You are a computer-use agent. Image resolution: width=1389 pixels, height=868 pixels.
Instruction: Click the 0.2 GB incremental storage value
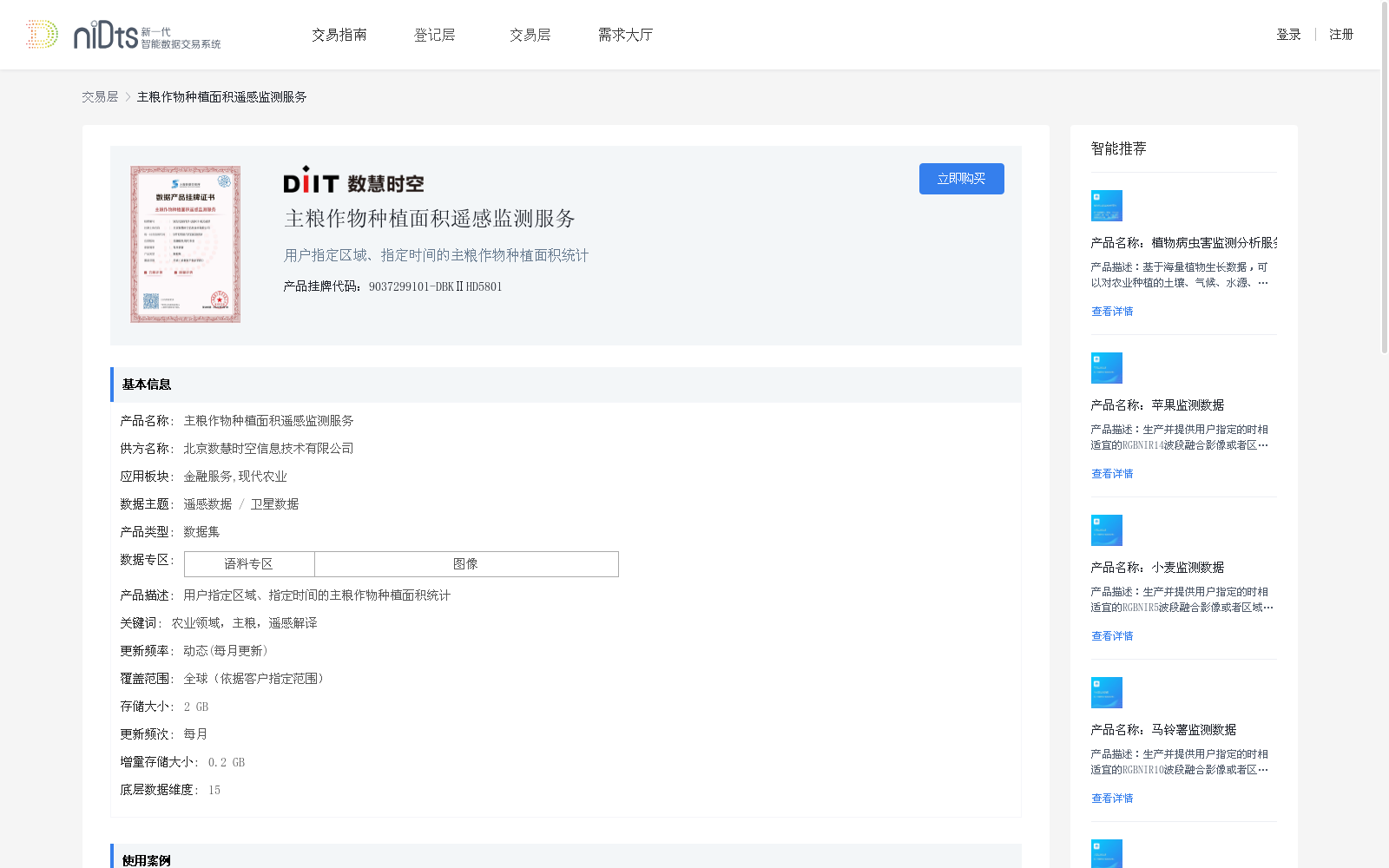(227, 762)
